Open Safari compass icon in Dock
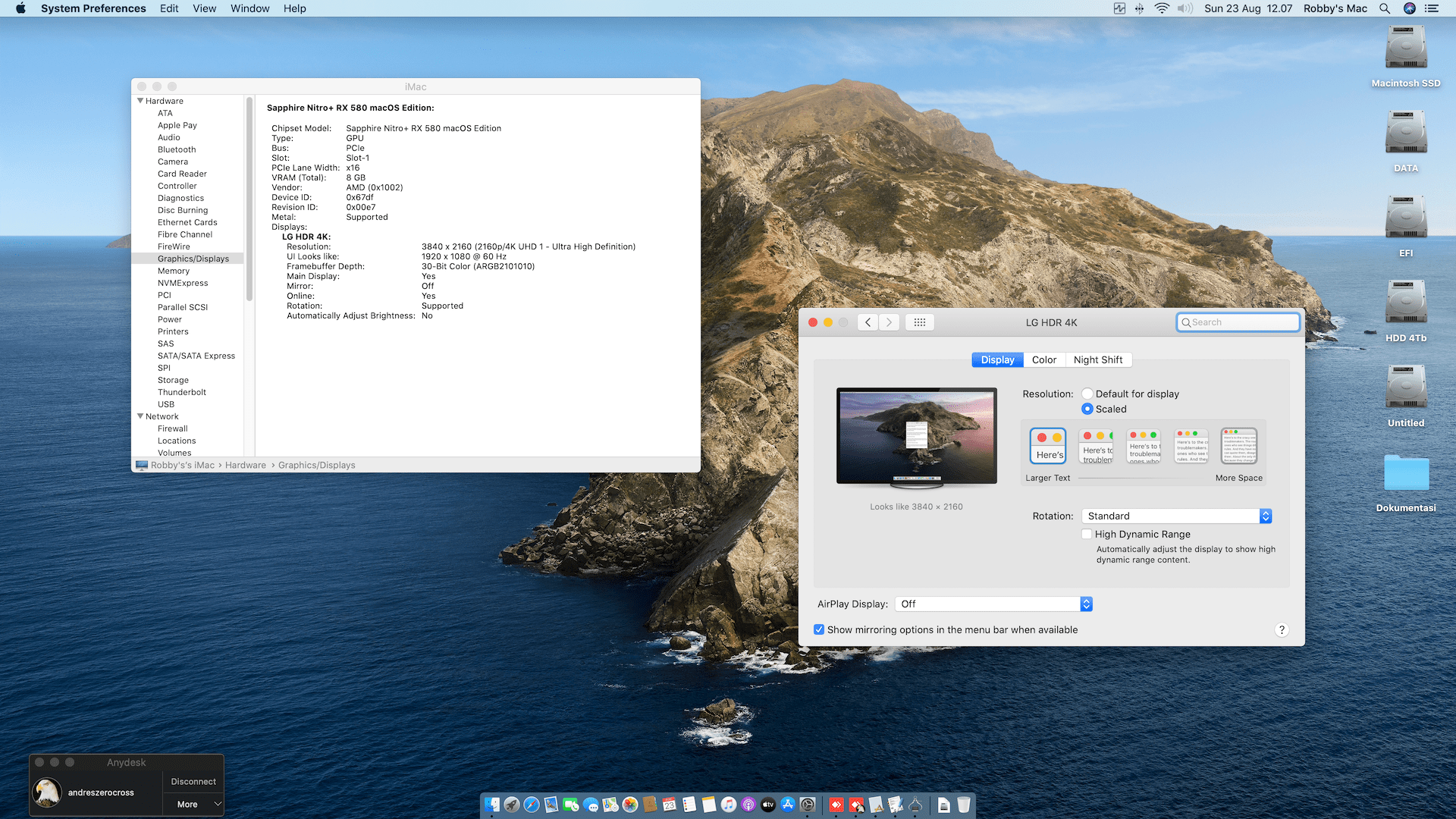Screen dimensions: 1456x819 coord(532,805)
